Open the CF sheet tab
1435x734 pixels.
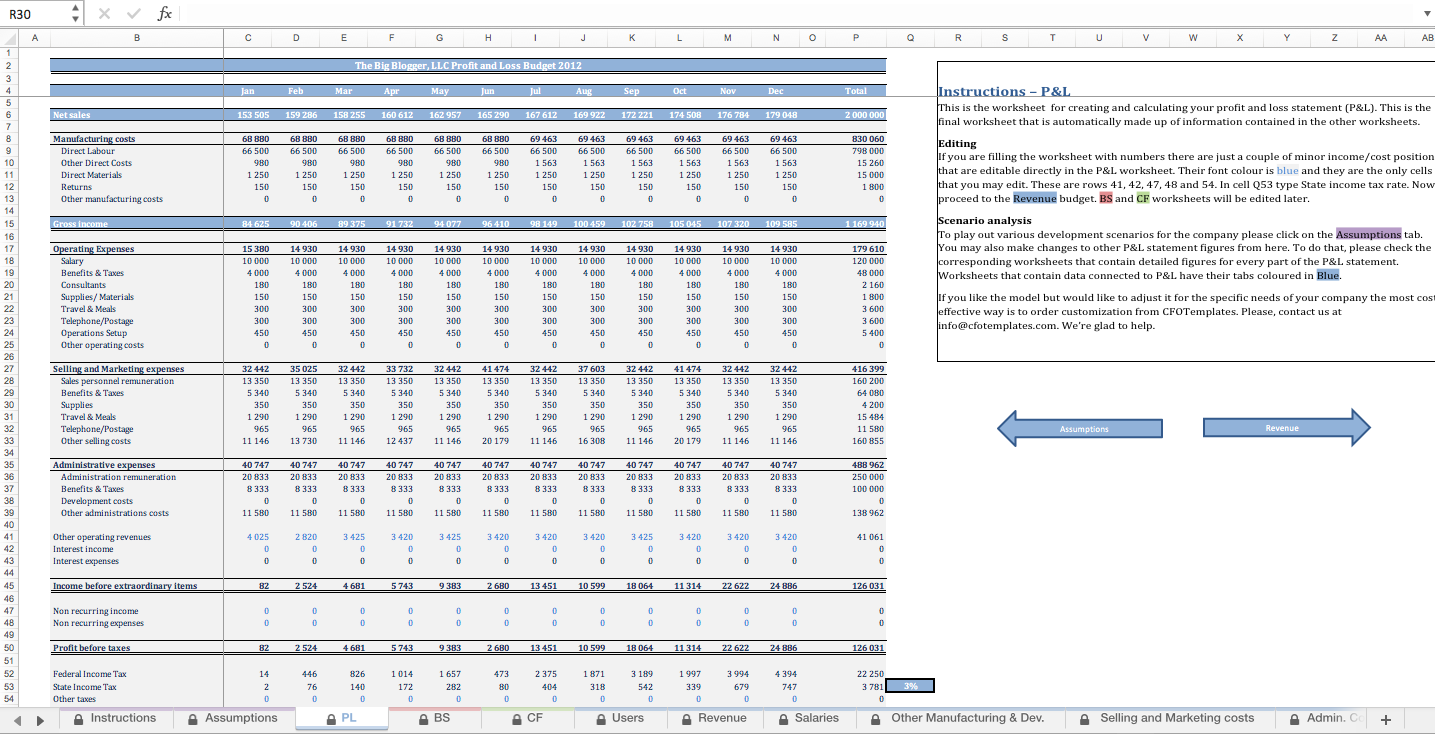point(527,718)
